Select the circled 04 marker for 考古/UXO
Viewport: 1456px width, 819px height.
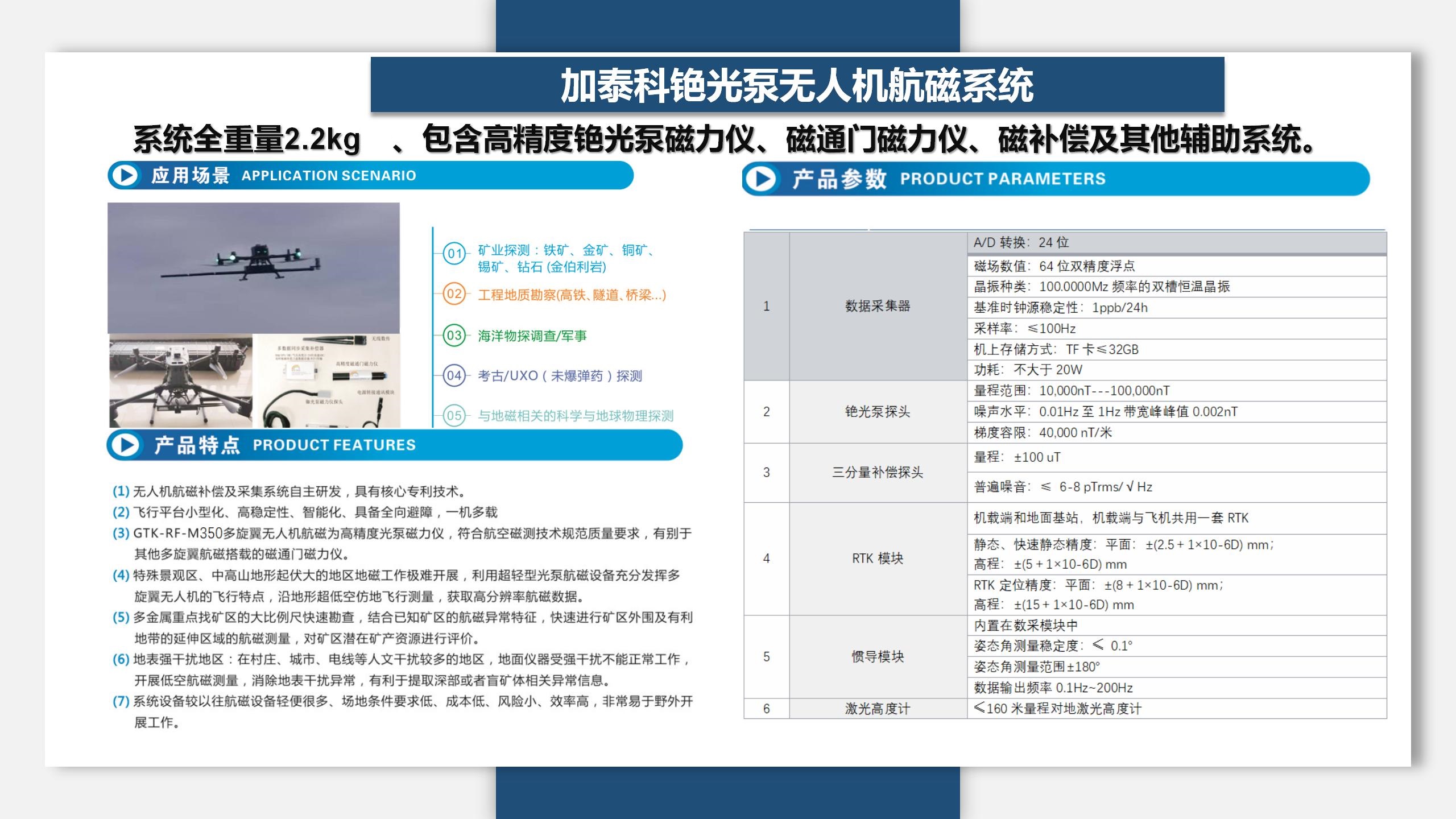[454, 375]
